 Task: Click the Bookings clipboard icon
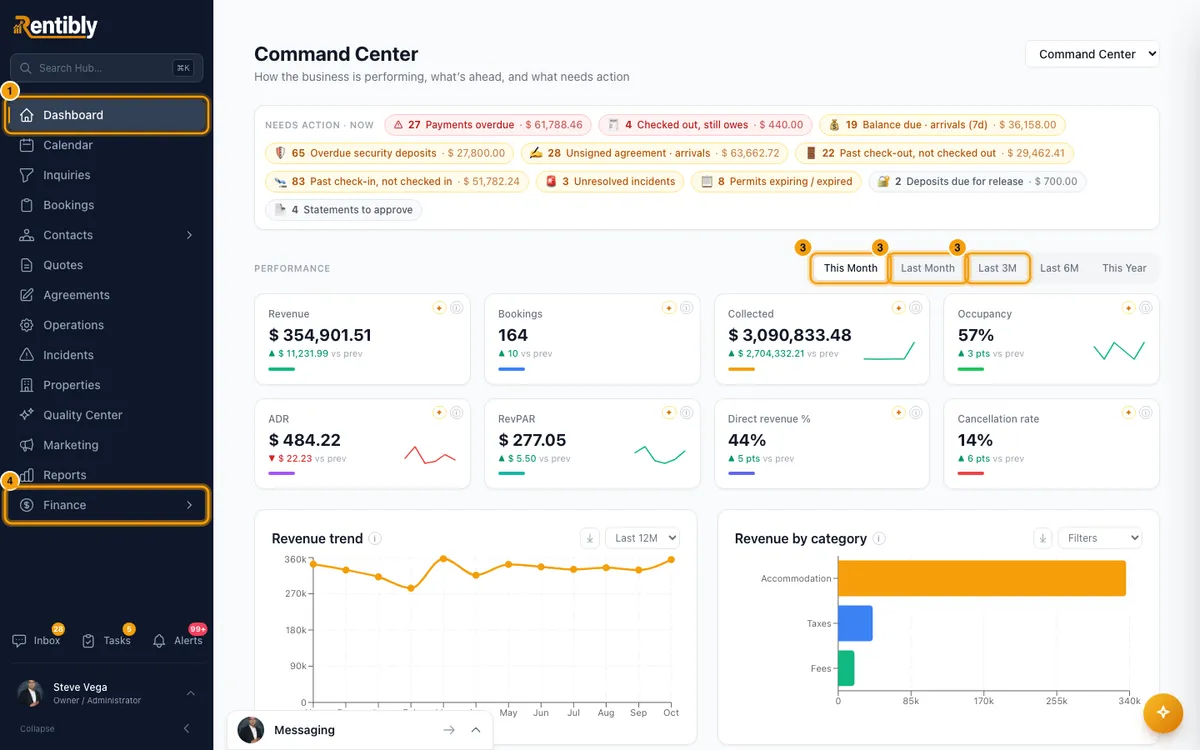27,205
